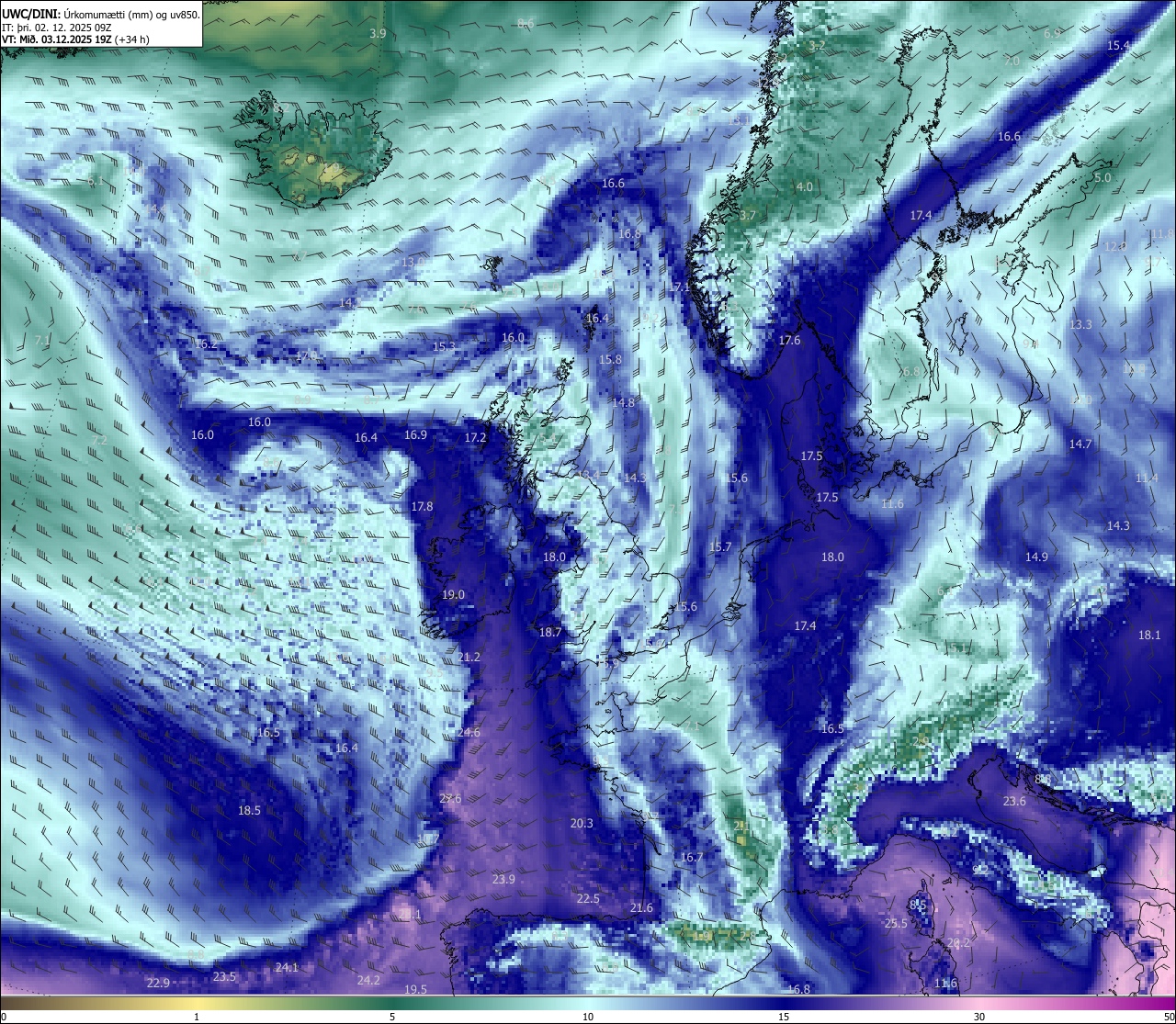Image resolution: width=1176 pixels, height=1024 pixels.
Task: Click the 19.5 value label on the map
Action: coord(416,990)
